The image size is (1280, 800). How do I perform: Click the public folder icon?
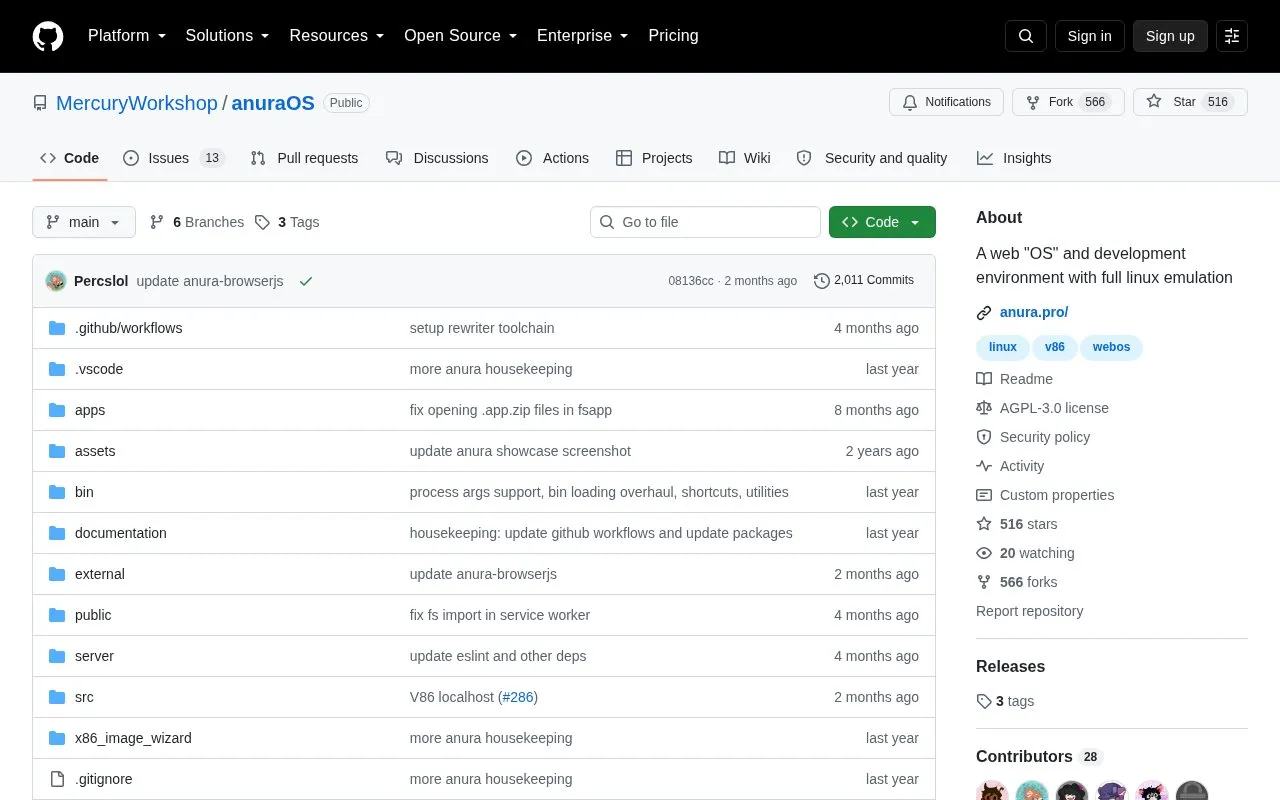57,615
